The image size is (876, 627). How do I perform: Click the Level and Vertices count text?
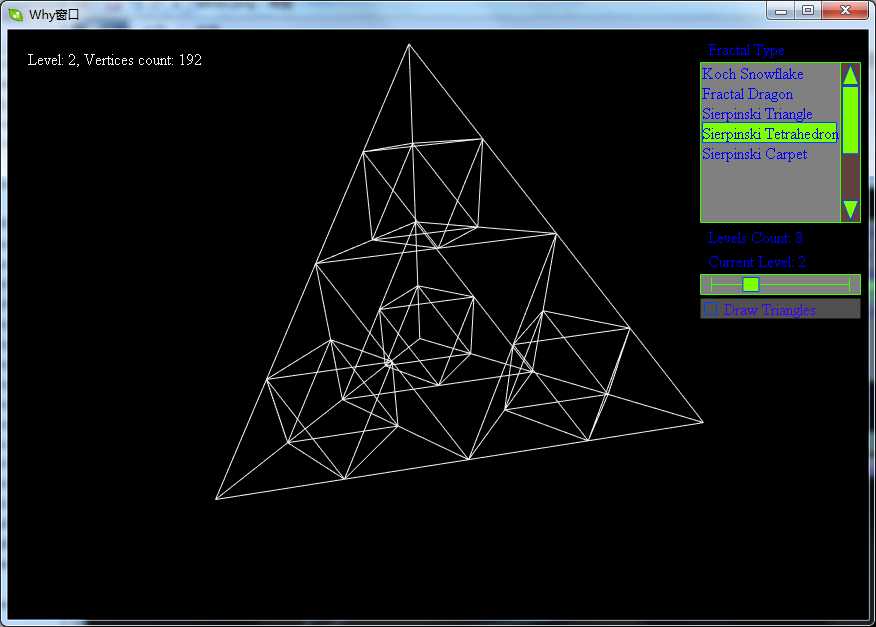[x=115, y=60]
